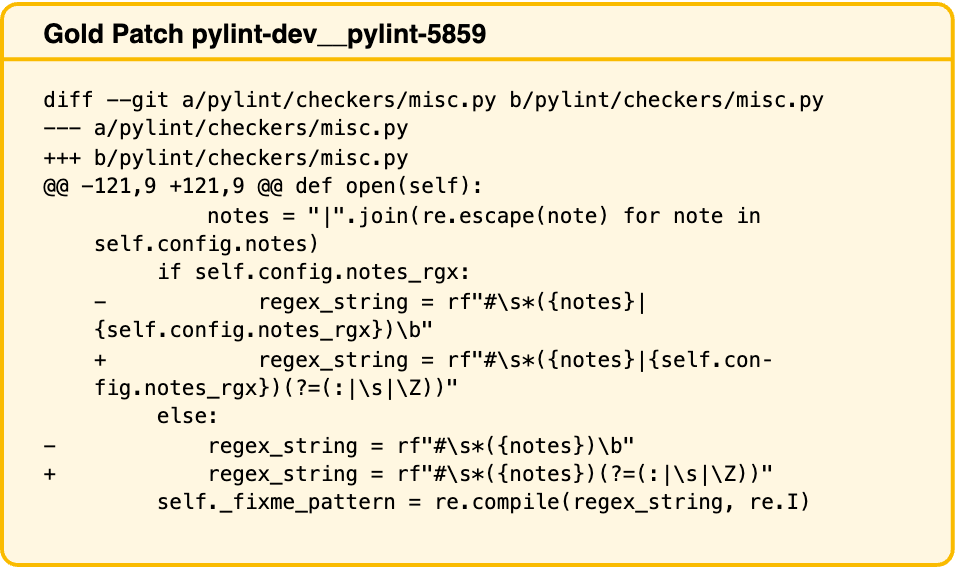Click the '+++ b/pylint/checkers/misc.py' line
This screenshot has height=568, width=964.
pyautogui.click(x=226, y=158)
